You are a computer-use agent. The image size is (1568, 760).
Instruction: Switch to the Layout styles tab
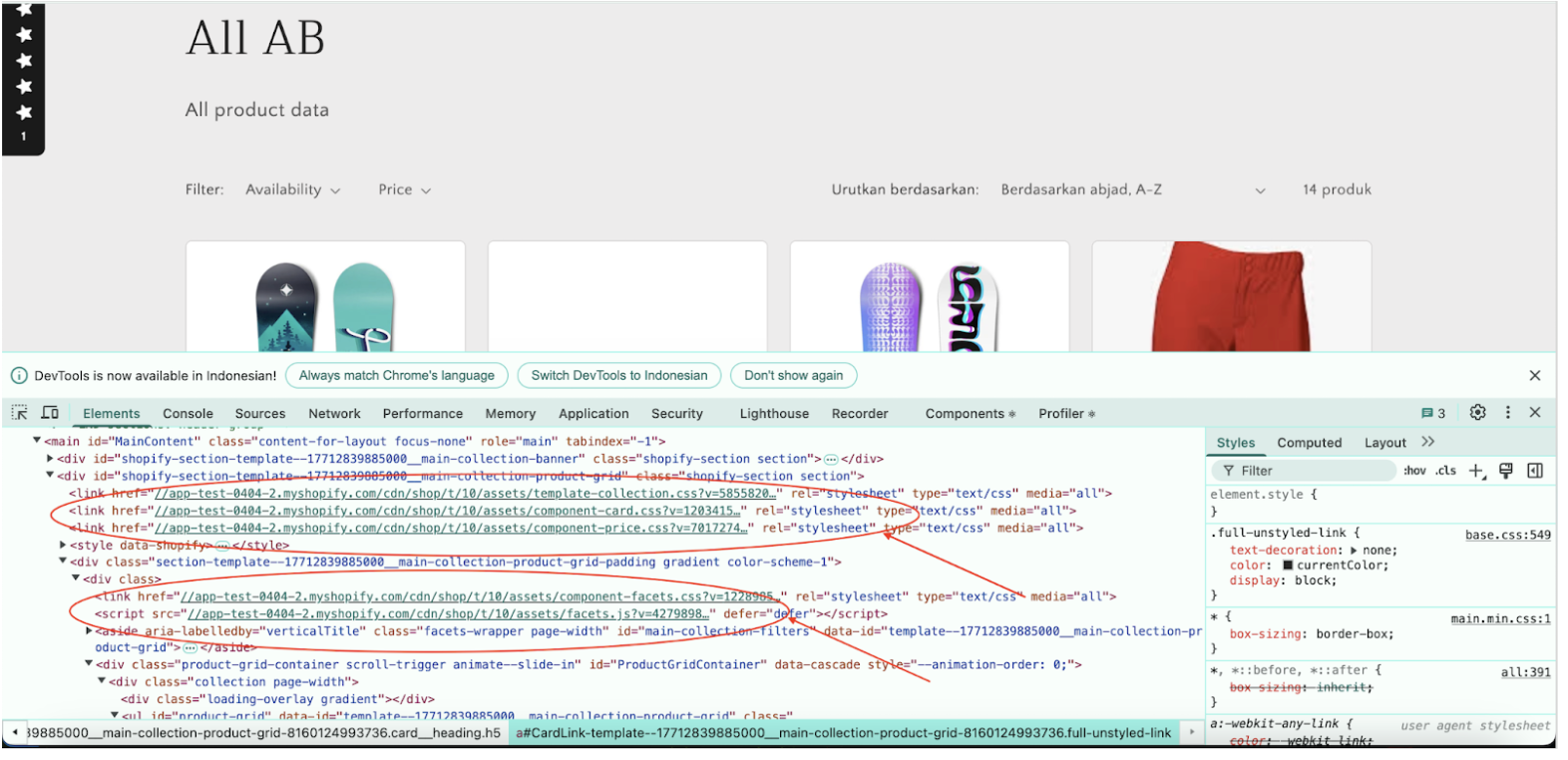coord(1385,443)
